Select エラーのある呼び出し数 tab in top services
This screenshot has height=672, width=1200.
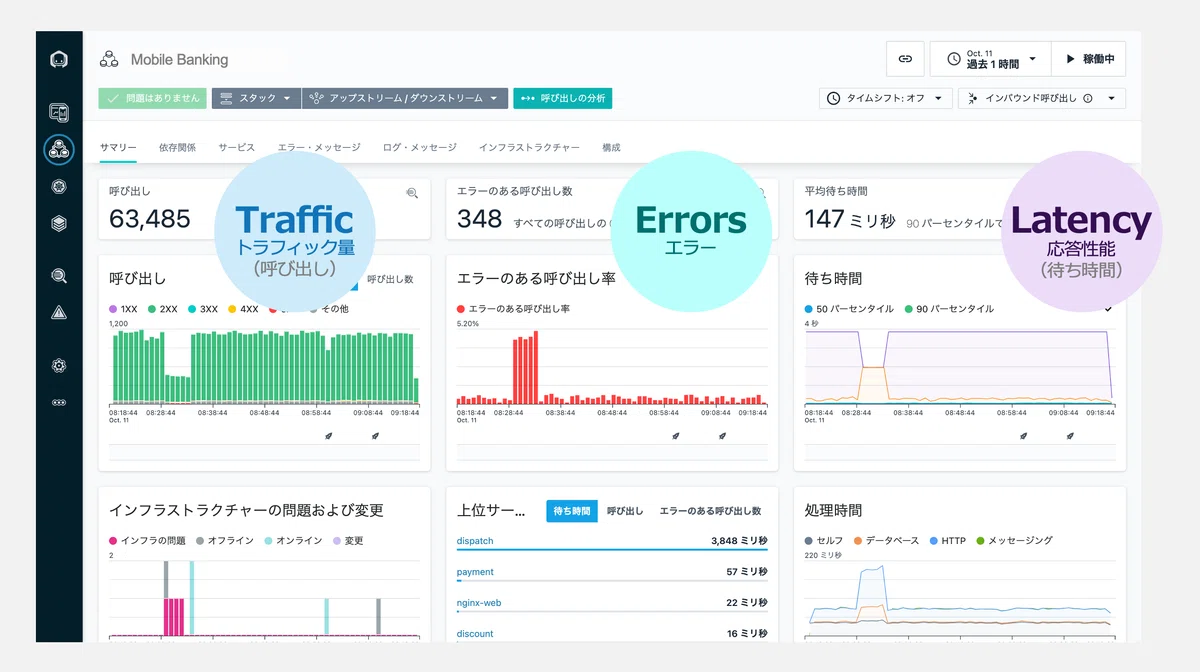click(710, 511)
